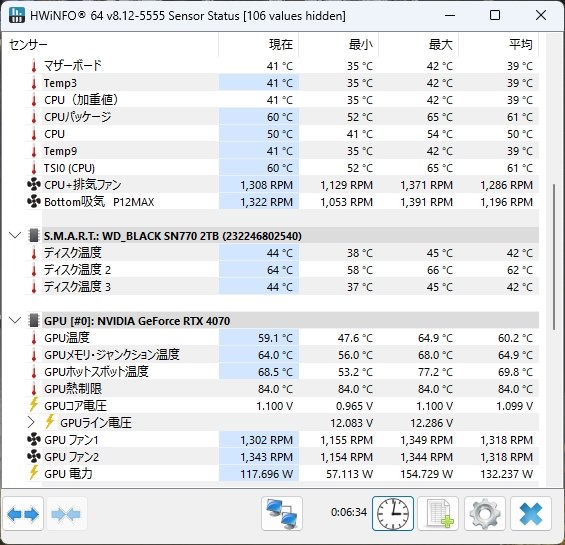
Task: Click the センサー column header
Action: (x=110, y=45)
